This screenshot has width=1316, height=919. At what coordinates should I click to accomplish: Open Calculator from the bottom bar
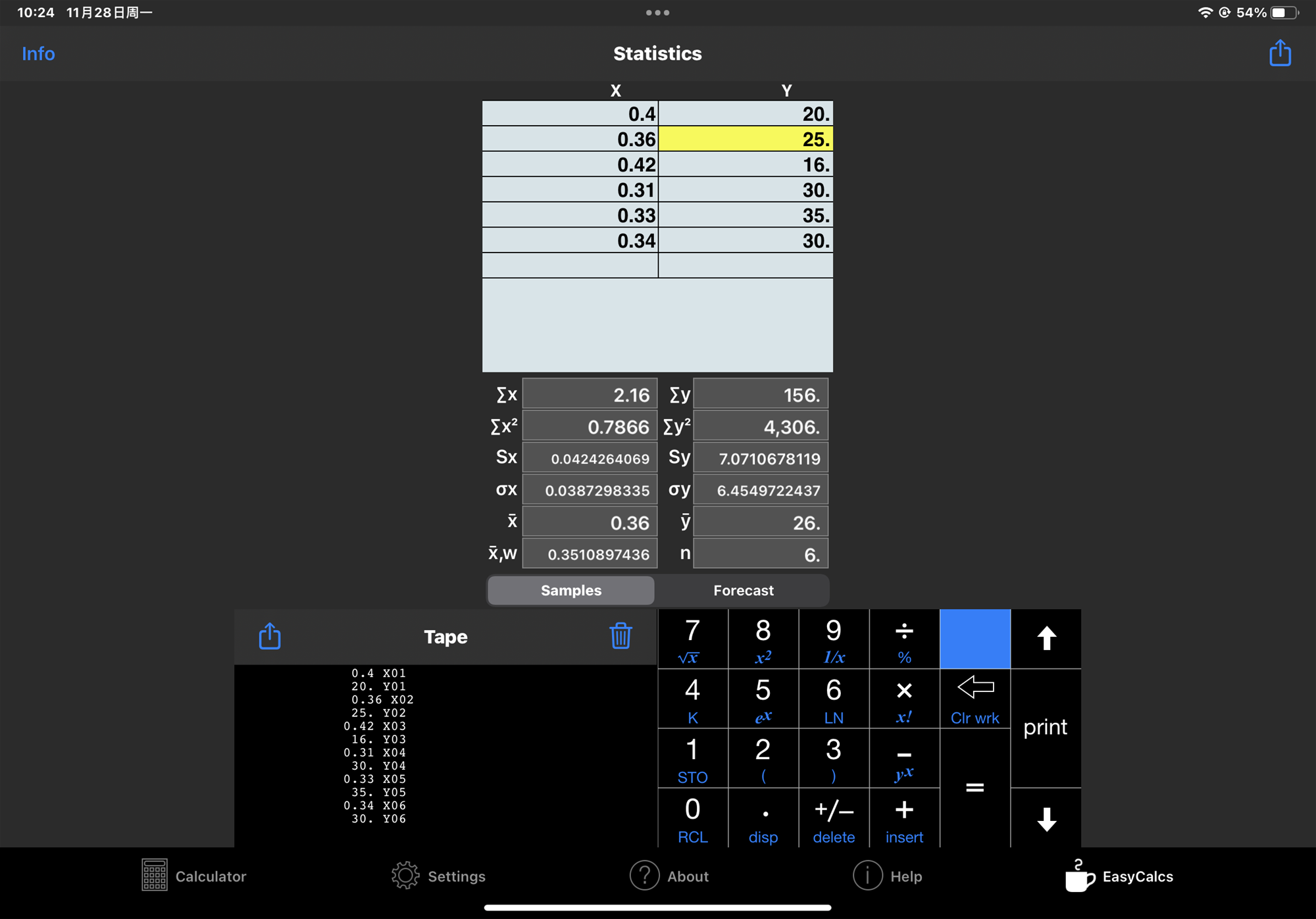point(193,876)
